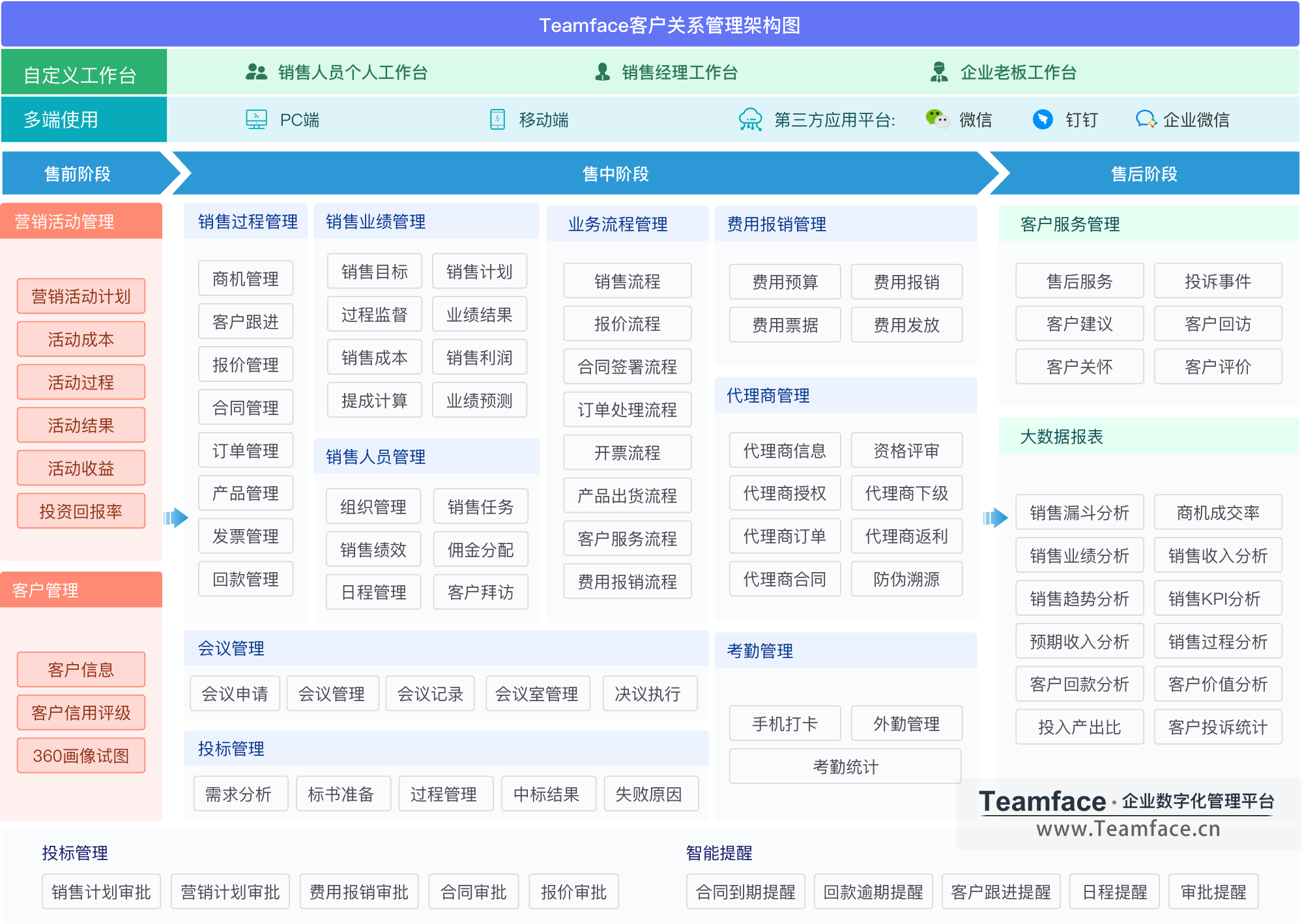Choose the 钉钉 DingTalk icon

(x=1043, y=119)
